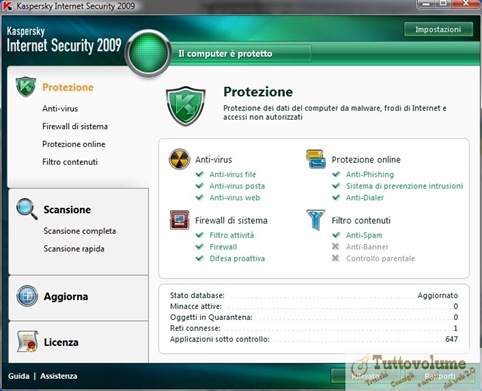
Task: Click the magnifier icon next to Scansione
Action: pyautogui.click(x=27, y=209)
